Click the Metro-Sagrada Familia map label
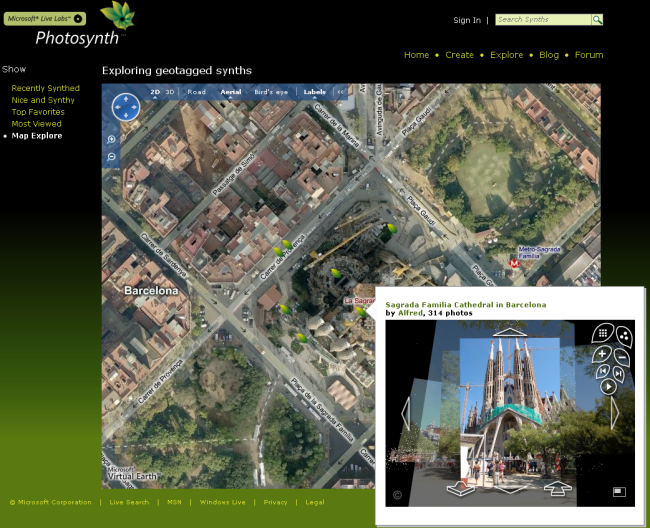This screenshot has height=528, width=650. 539,252
